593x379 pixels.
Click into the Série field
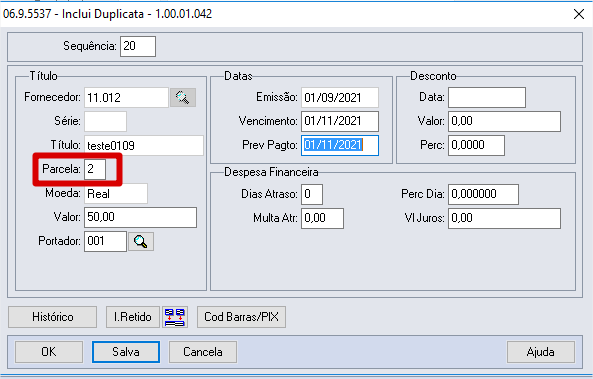pyautogui.click(x=106, y=121)
